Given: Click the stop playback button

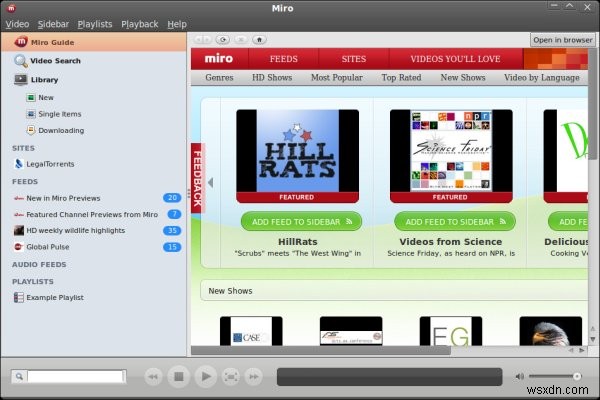Looking at the screenshot, I should tap(178, 377).
